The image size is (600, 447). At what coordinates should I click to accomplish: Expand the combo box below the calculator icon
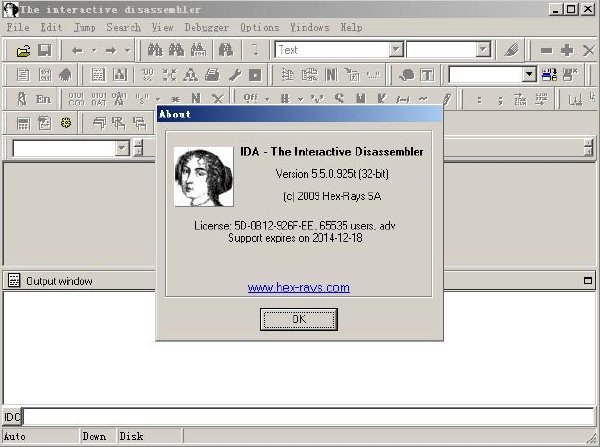[x=122, y=148]
